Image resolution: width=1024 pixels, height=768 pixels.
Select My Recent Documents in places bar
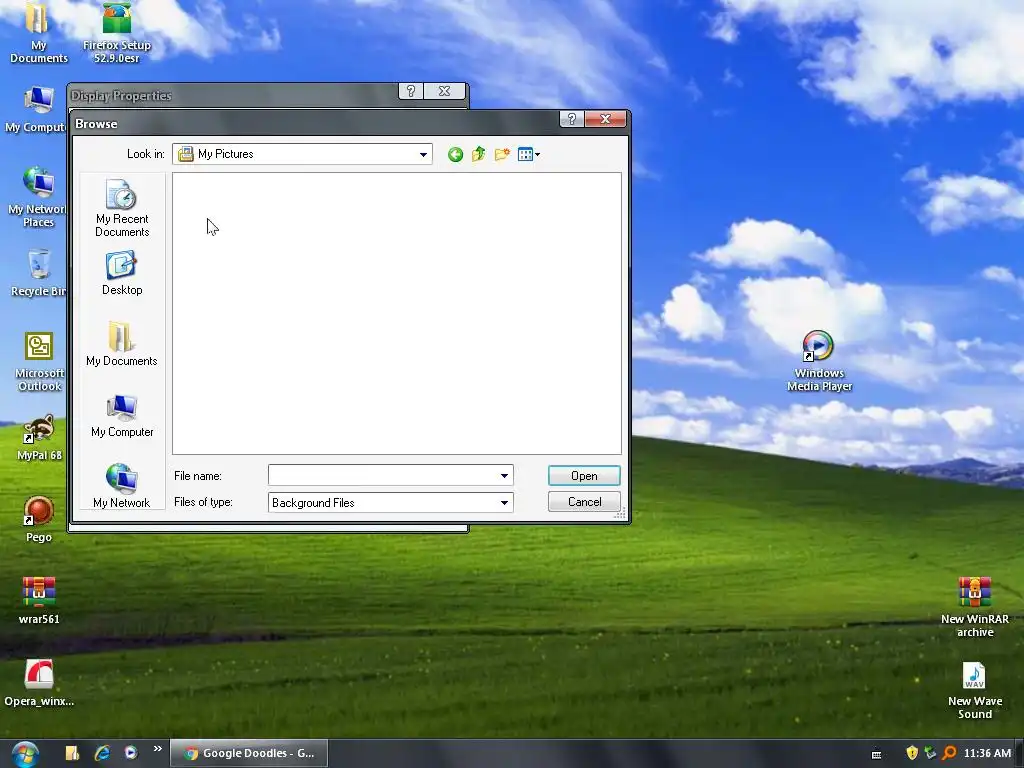(x=122, y=208)
